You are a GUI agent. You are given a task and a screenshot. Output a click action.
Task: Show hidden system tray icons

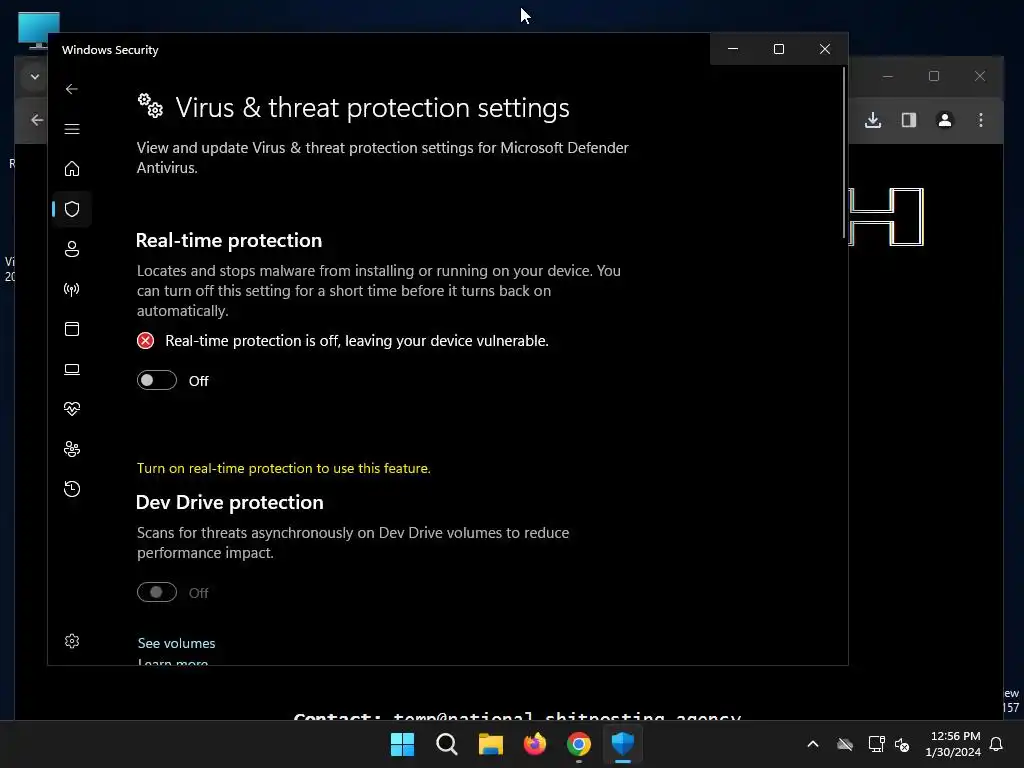click(x=813, y=744)
